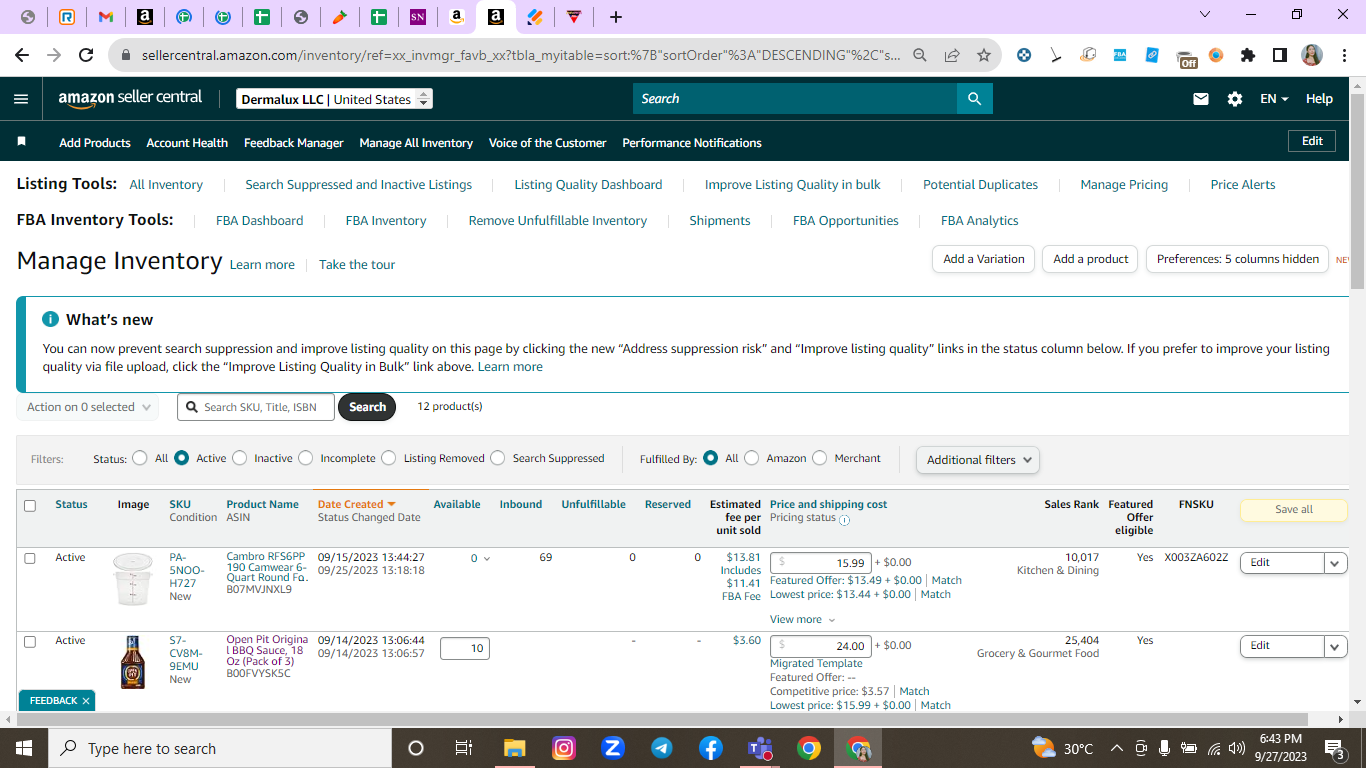Tick the checkbox for the Open Pit BBQ Sauce row
Viewport: 1366px width, 768px height.
pyautogui.click(x=30, y=642)
